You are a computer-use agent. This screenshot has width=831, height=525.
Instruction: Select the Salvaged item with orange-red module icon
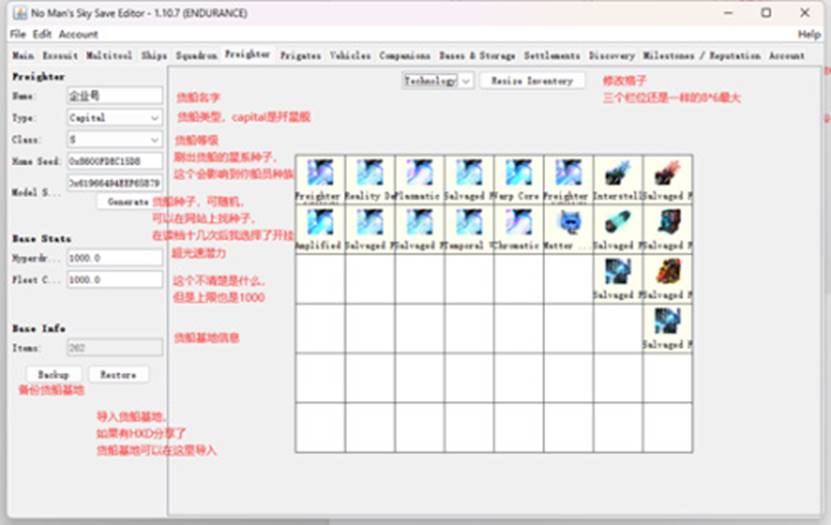pyautogui.click(x=668, y=279)
